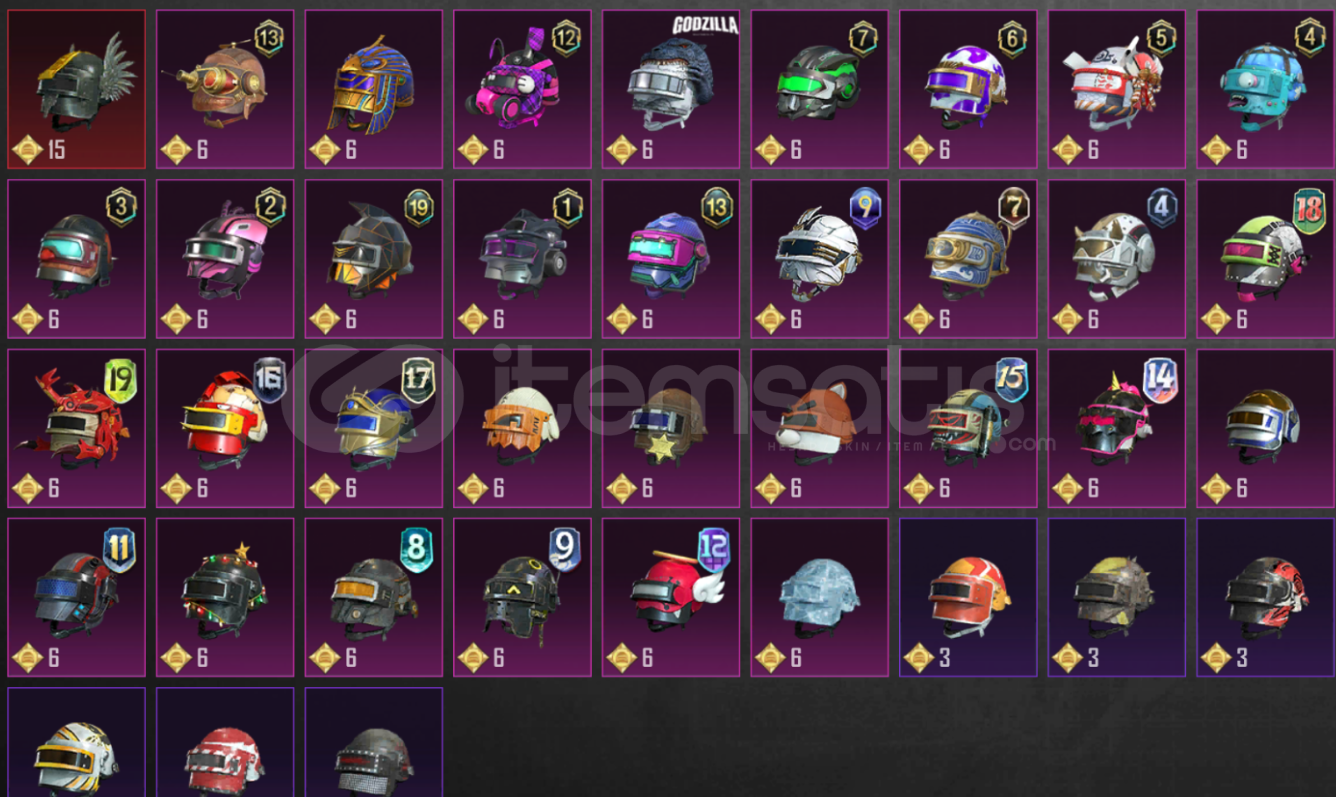The width and height of the screenshot is (1336, 797).
Task: Pick the red helmet with angel wing
Action: pyautogui.click(x=671, y=597)
